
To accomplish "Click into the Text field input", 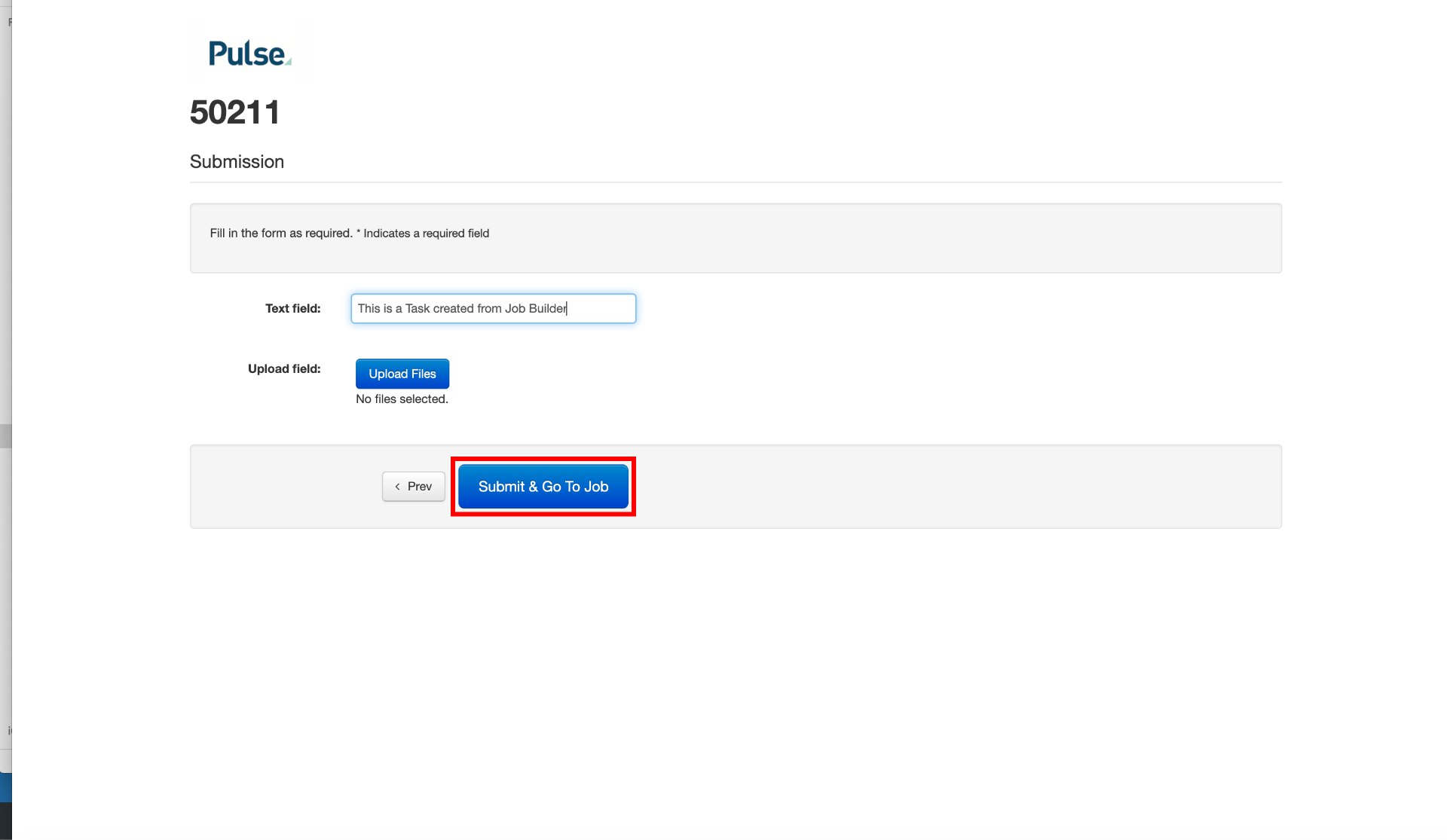I will tap(494, 309).
